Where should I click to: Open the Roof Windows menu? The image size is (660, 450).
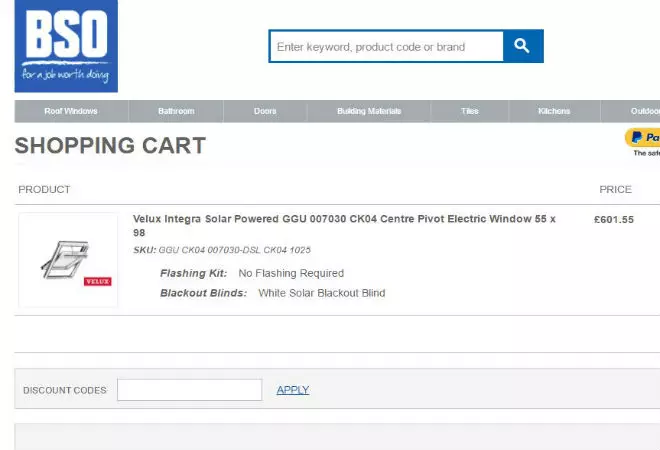71,111
